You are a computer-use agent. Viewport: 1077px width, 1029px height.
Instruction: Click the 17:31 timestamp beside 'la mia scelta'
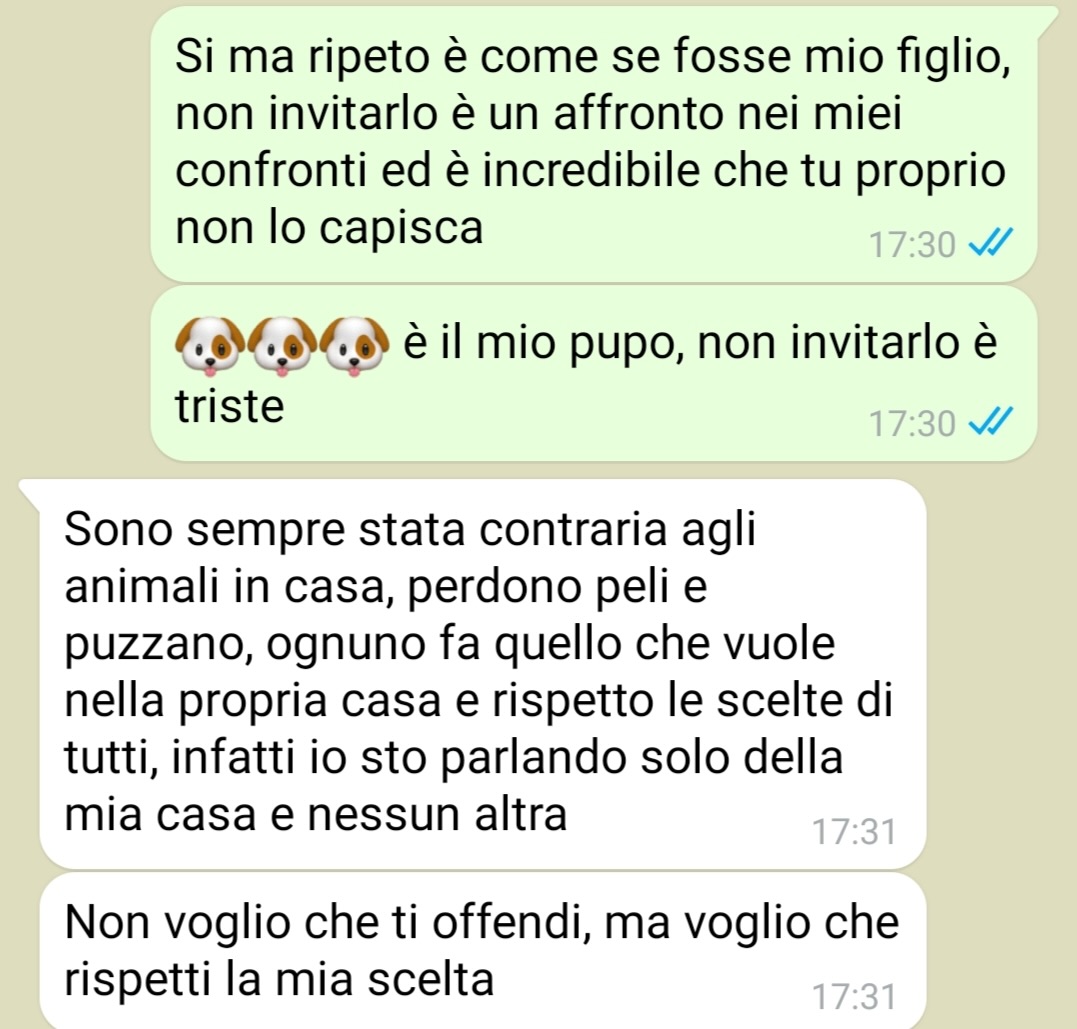point(854,997)
